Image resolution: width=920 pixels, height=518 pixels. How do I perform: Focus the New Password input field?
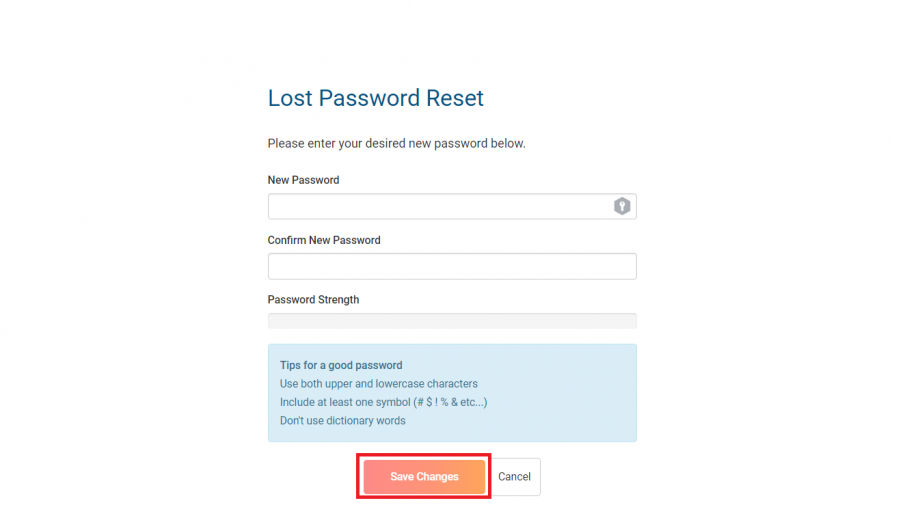452,206
